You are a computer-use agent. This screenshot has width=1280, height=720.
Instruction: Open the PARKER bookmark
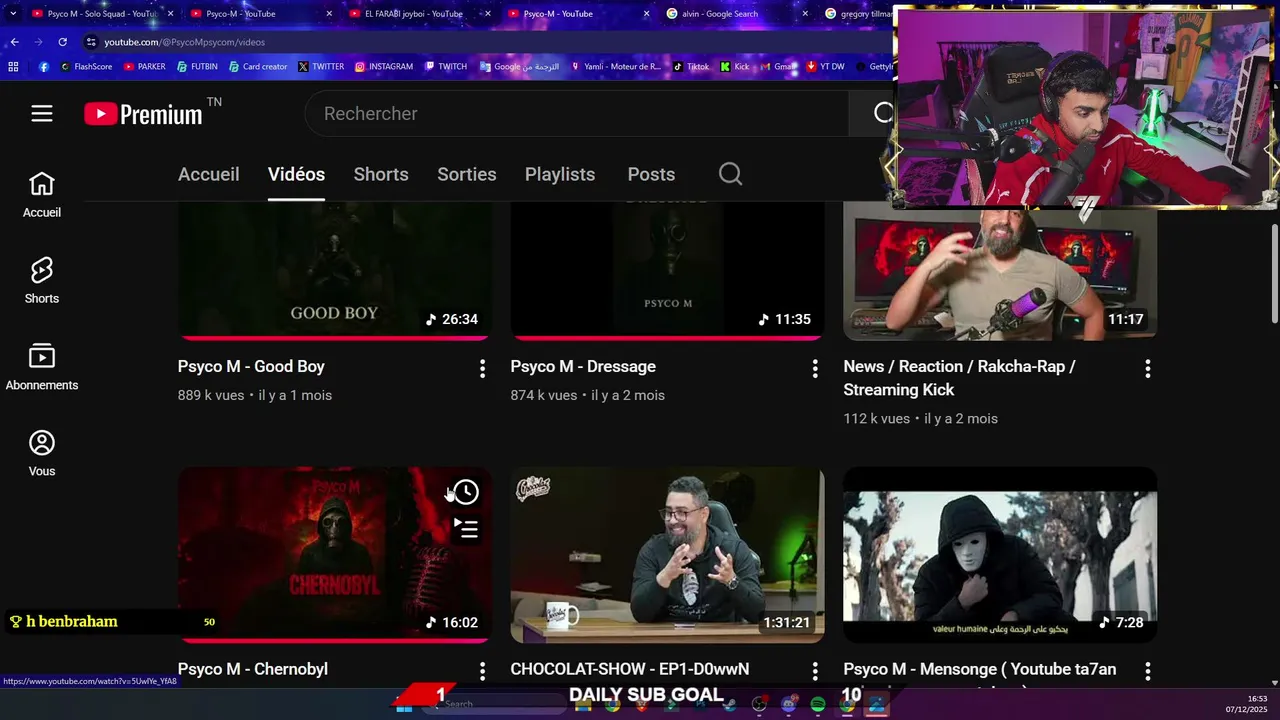point(145,67)
